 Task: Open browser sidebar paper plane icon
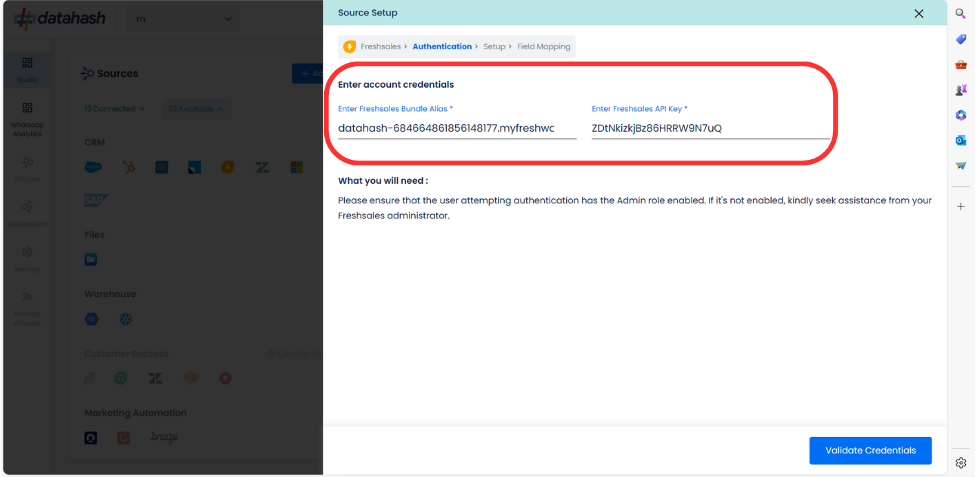click(x=960, y=166)
